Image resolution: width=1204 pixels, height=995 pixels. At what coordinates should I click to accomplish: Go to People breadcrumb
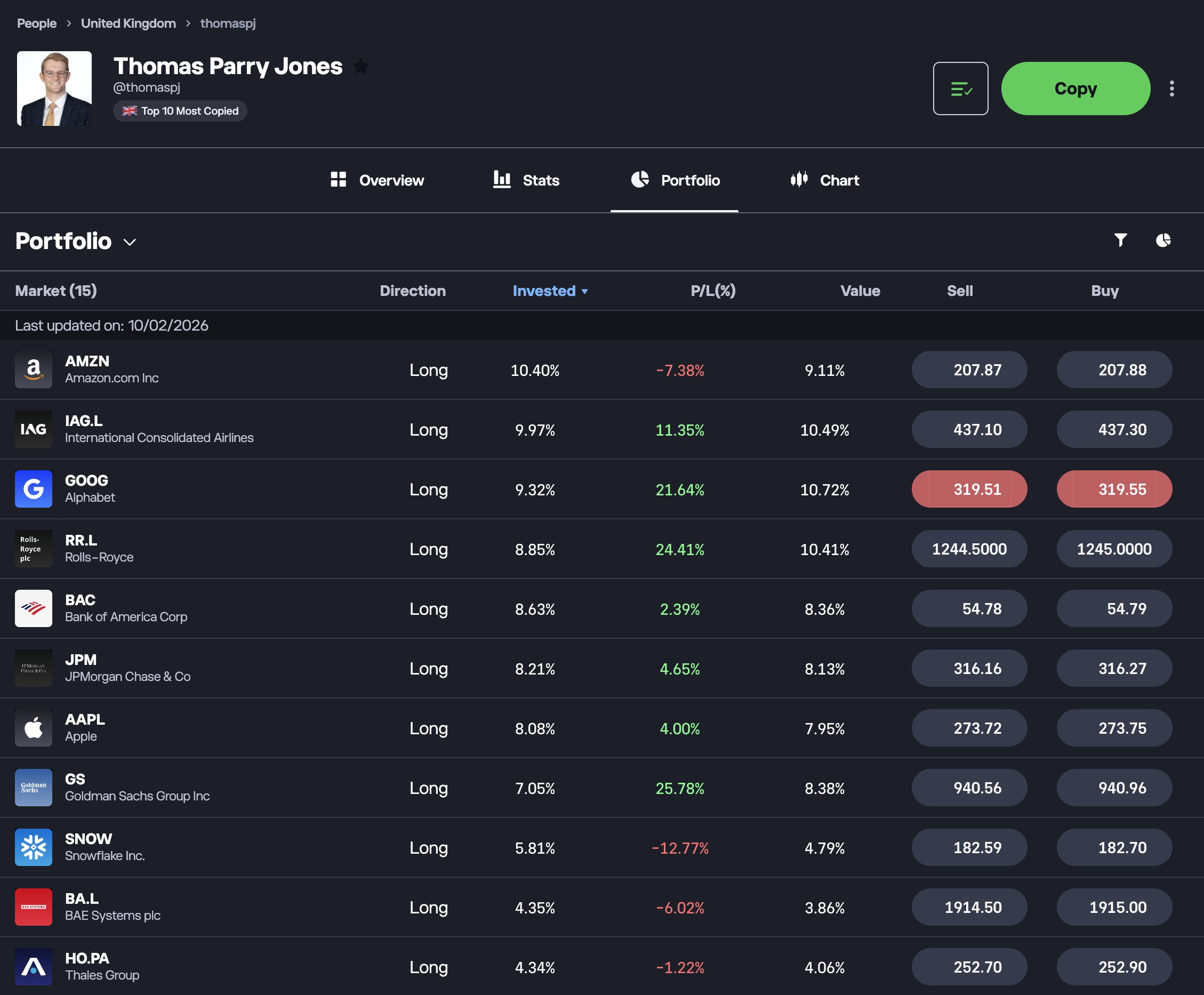coord(37,23)
